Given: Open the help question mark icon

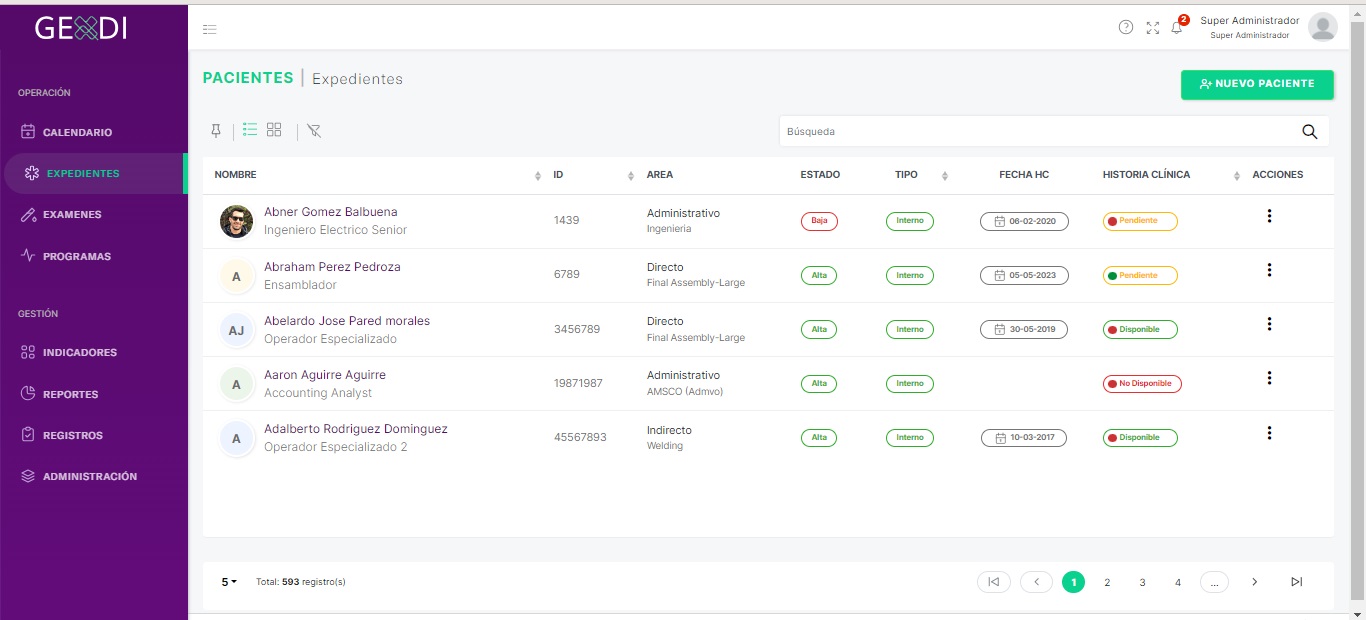Looking at the screenshot, I should pyautogui.click(x=1126, y=27).
